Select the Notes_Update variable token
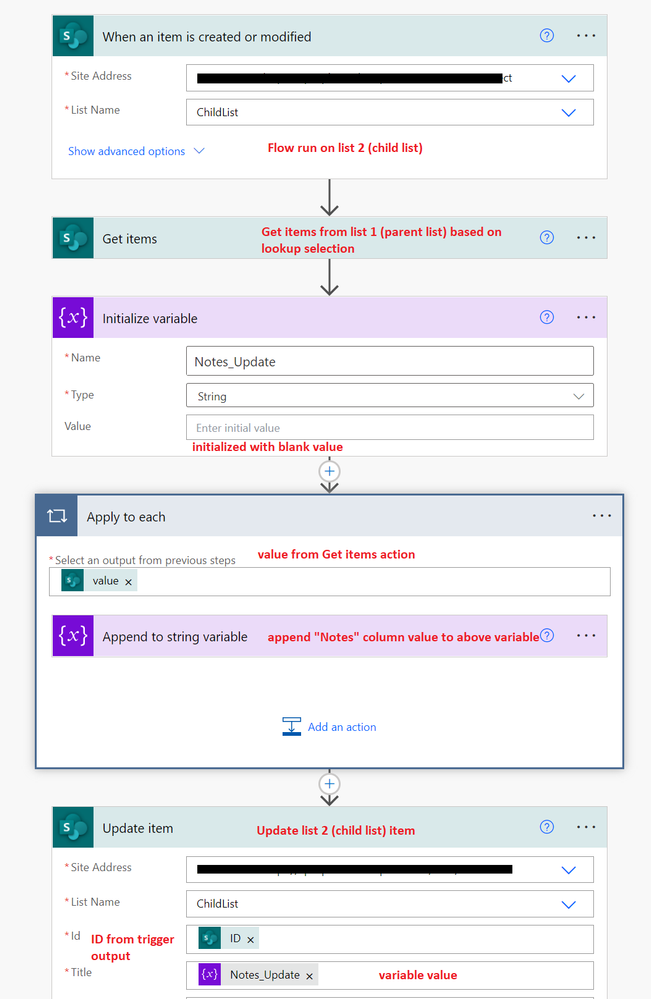This screenshot has width=651, height=999. 258,975
